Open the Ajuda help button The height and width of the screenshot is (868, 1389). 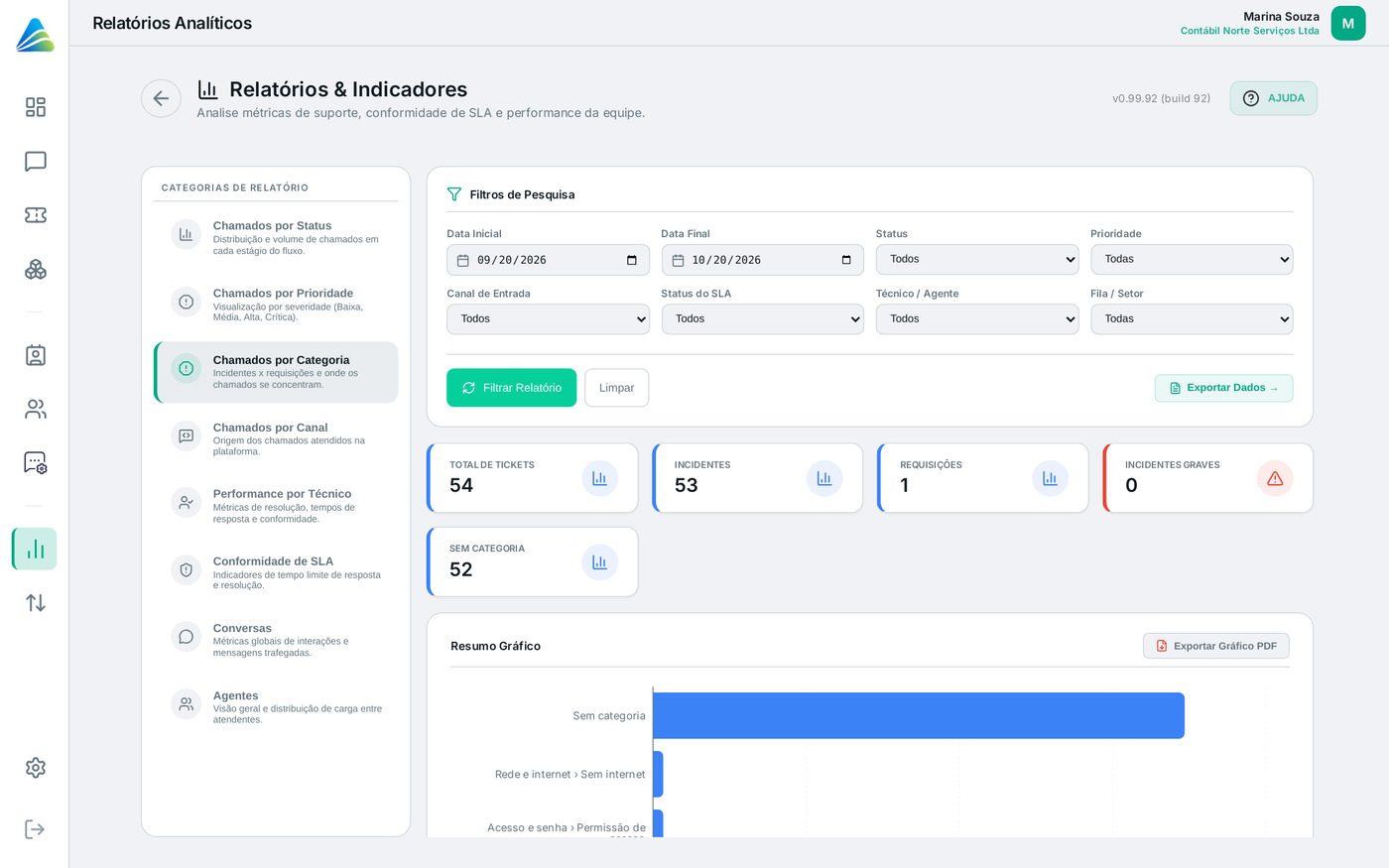1274,98
